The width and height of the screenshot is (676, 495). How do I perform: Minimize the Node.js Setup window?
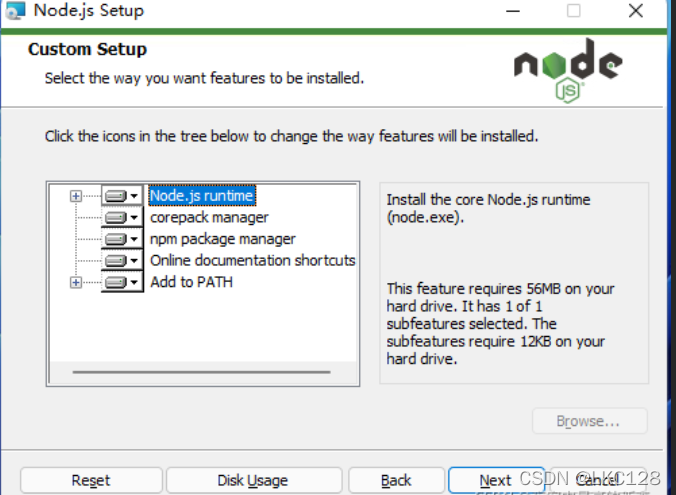coord(513,11)
